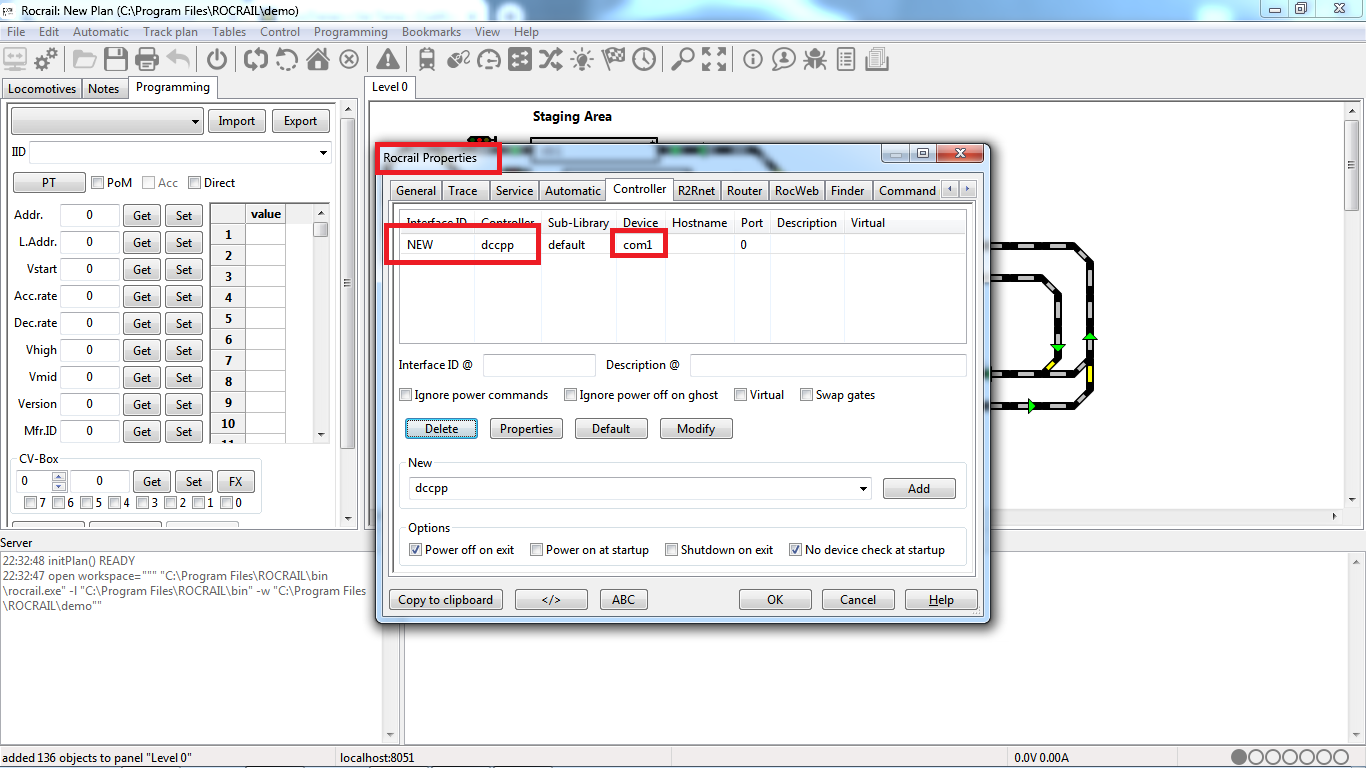Screen dimensions: 1366x768
Task: Click the Description @ input field
Action: click(x=828, y=366)
